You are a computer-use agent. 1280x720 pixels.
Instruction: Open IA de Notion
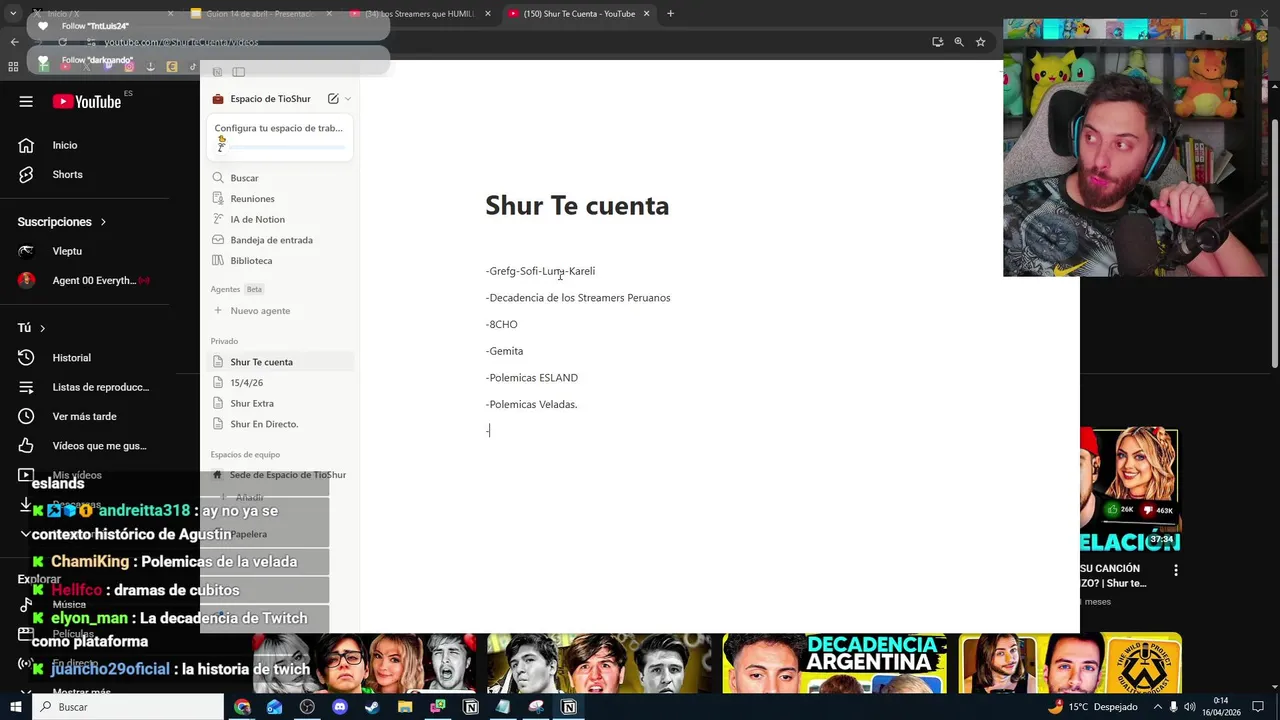(x=257, y=219)
